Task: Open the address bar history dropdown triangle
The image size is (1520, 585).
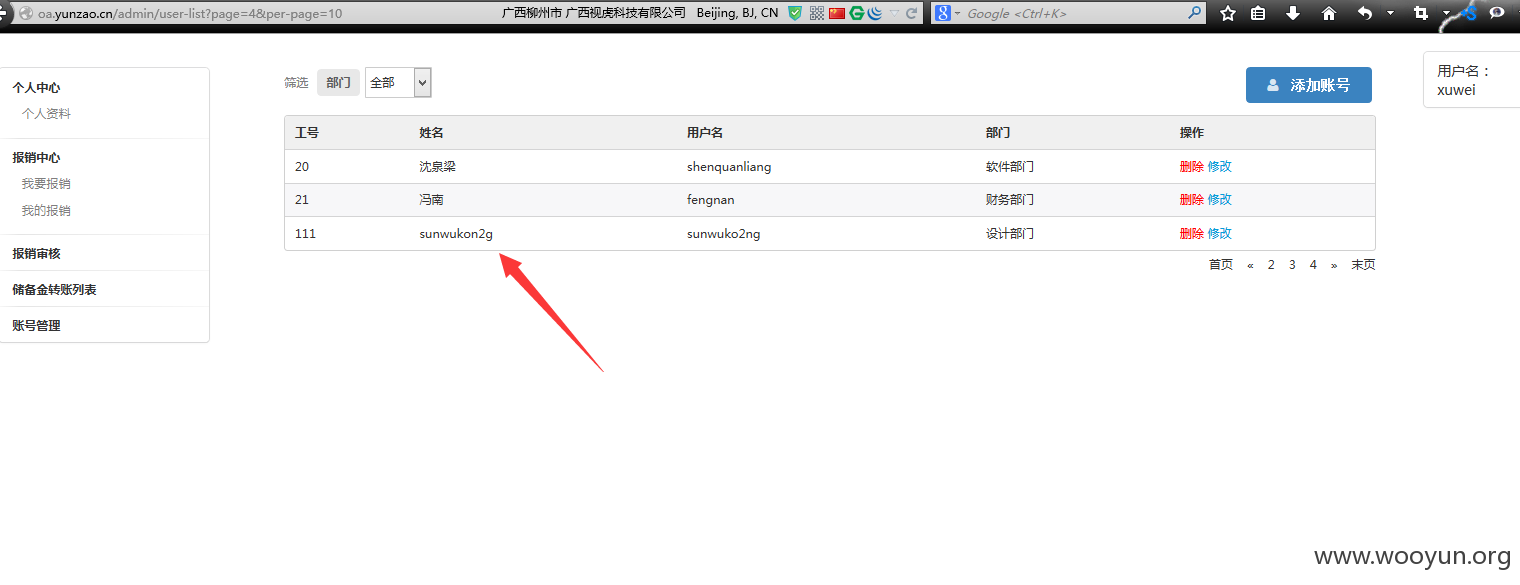Action: pos(894,13)
